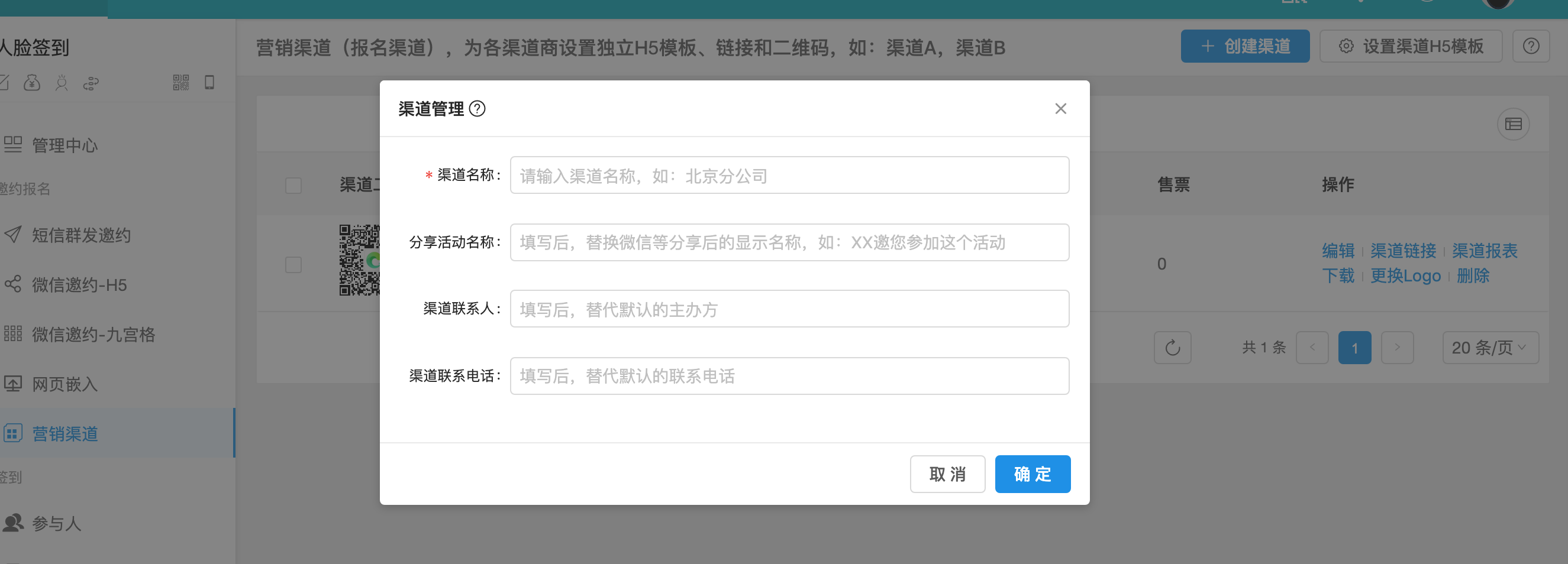
Task: Click the 创建渠道 button
Action: click(1245, 46)
